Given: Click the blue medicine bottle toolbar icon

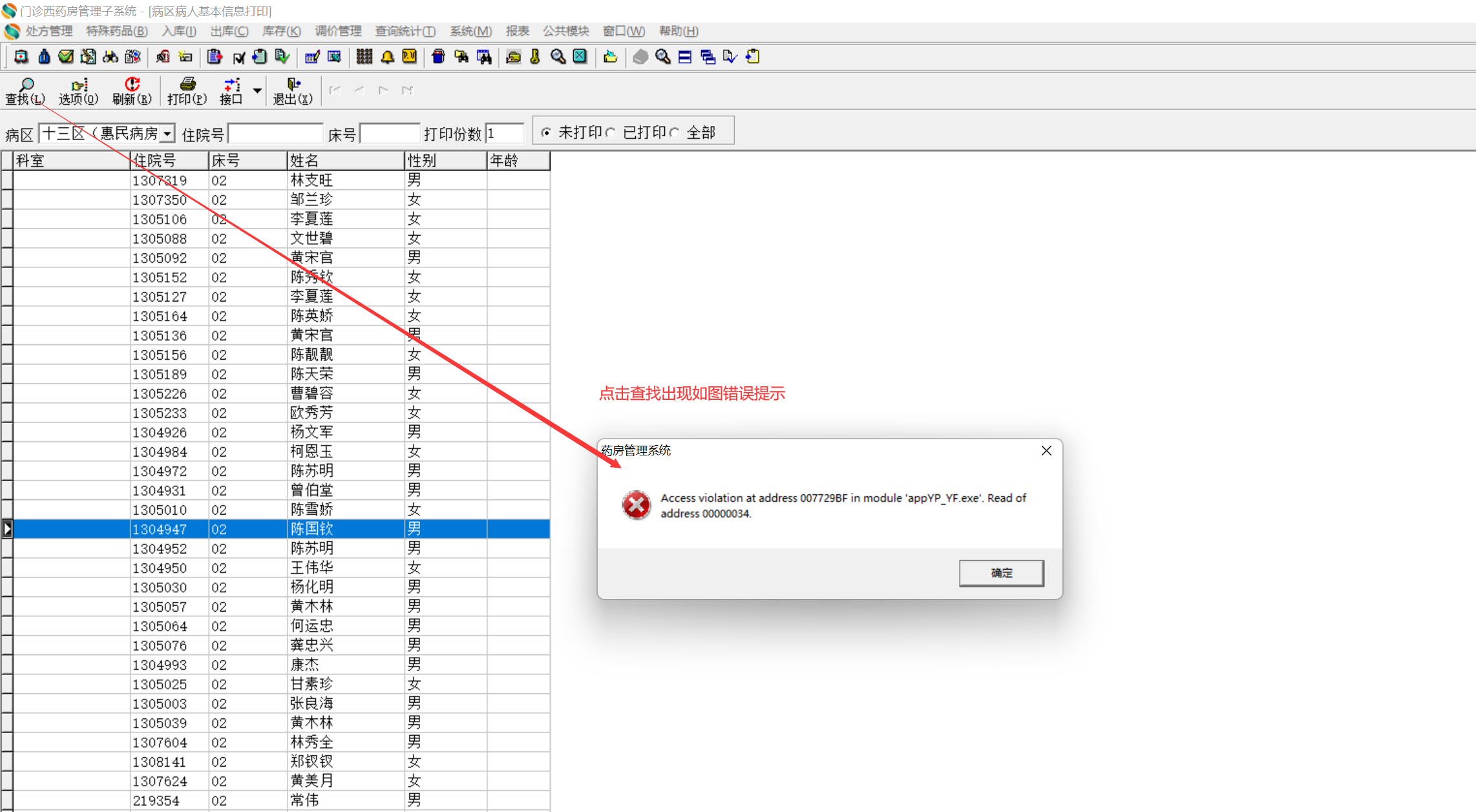Looking at the screenshot, I should [44, 57].
